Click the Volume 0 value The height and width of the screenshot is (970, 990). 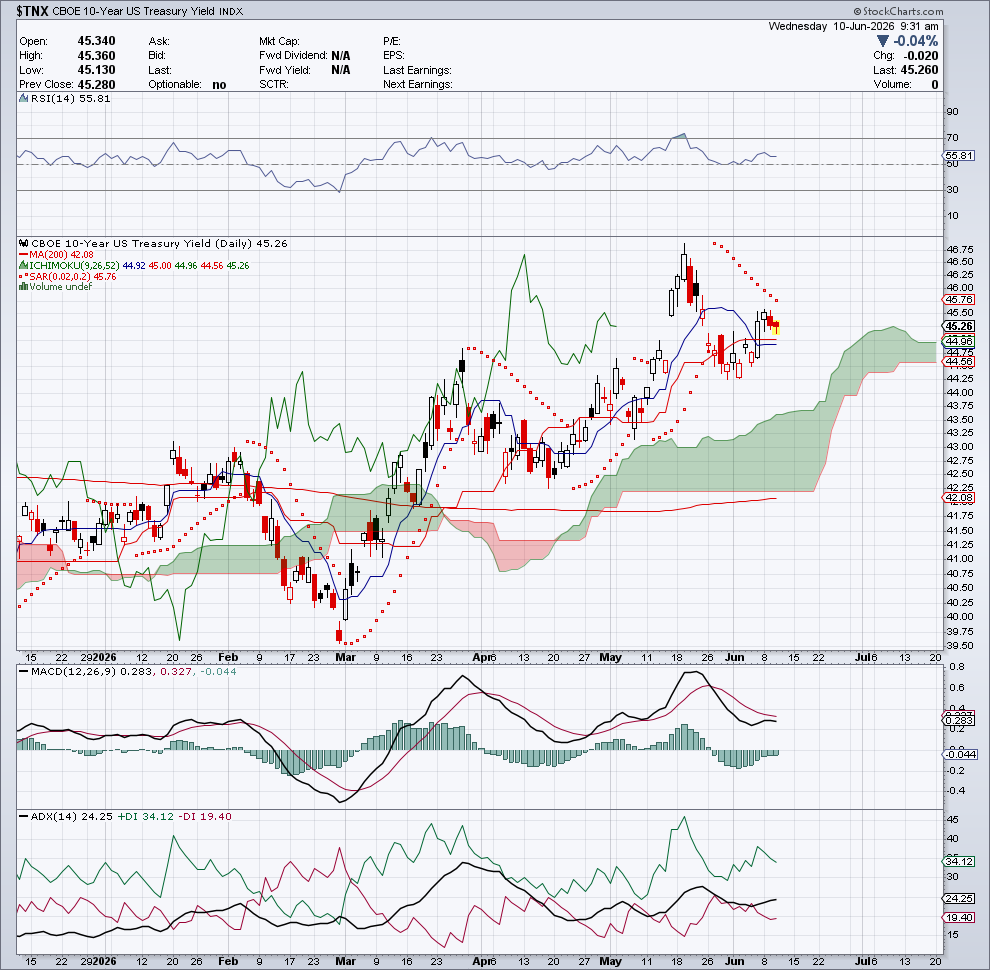tap(935, 85)
